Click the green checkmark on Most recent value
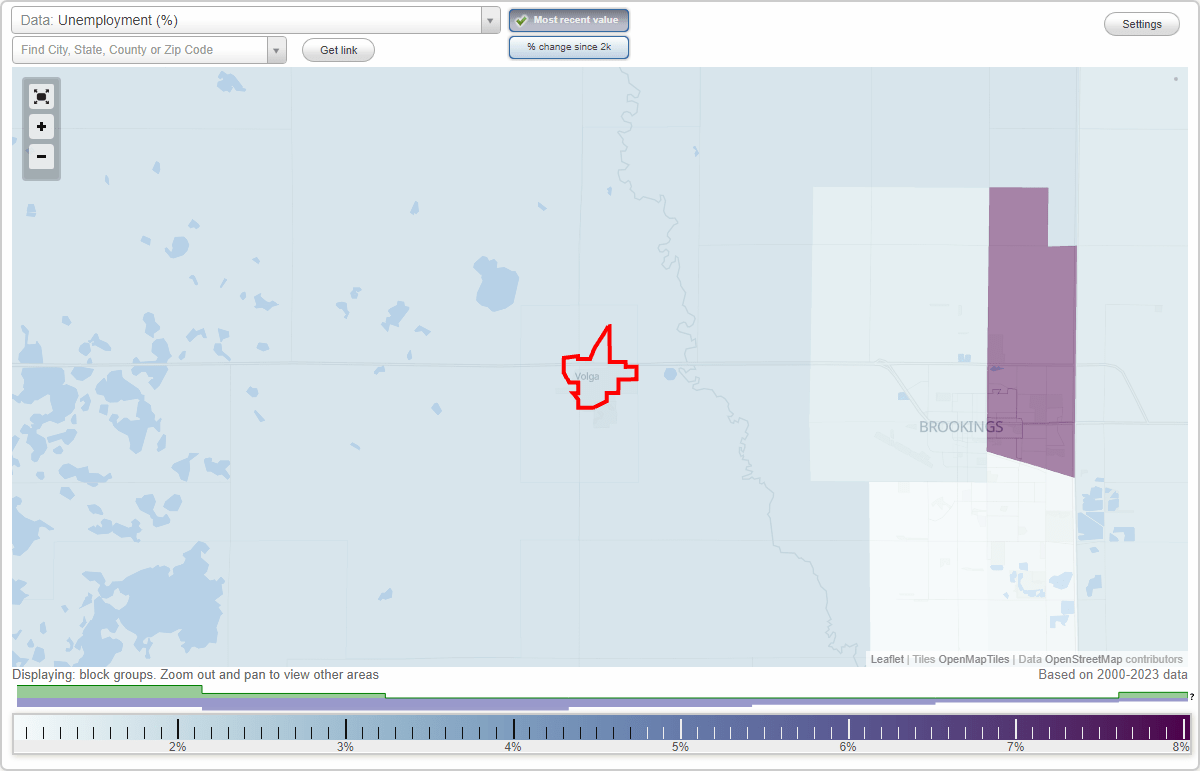 (521, 19)
